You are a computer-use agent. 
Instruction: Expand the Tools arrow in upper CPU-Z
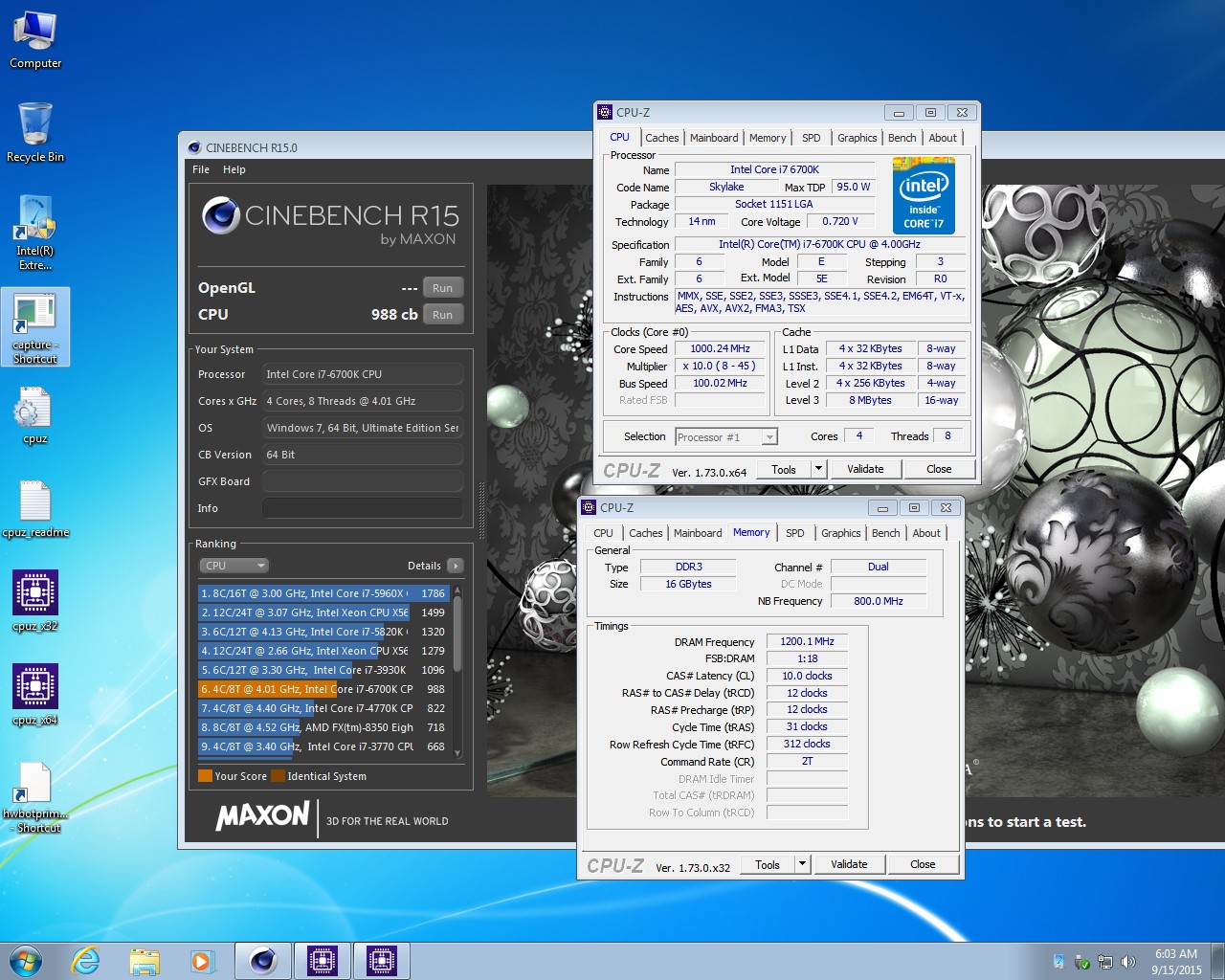(818, 469)
